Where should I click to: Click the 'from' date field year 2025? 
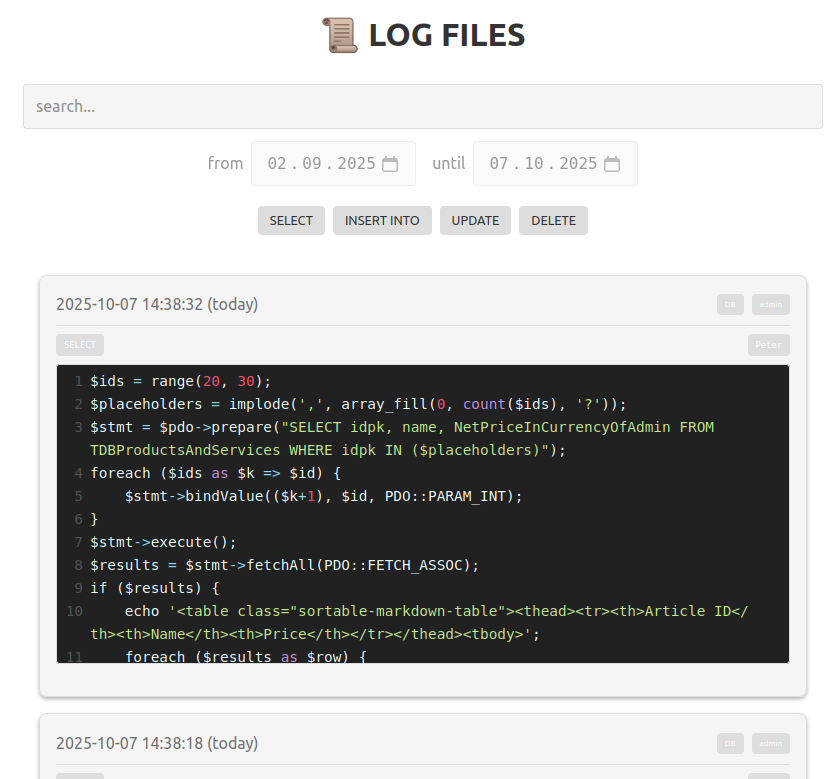[x=356, y=164]
